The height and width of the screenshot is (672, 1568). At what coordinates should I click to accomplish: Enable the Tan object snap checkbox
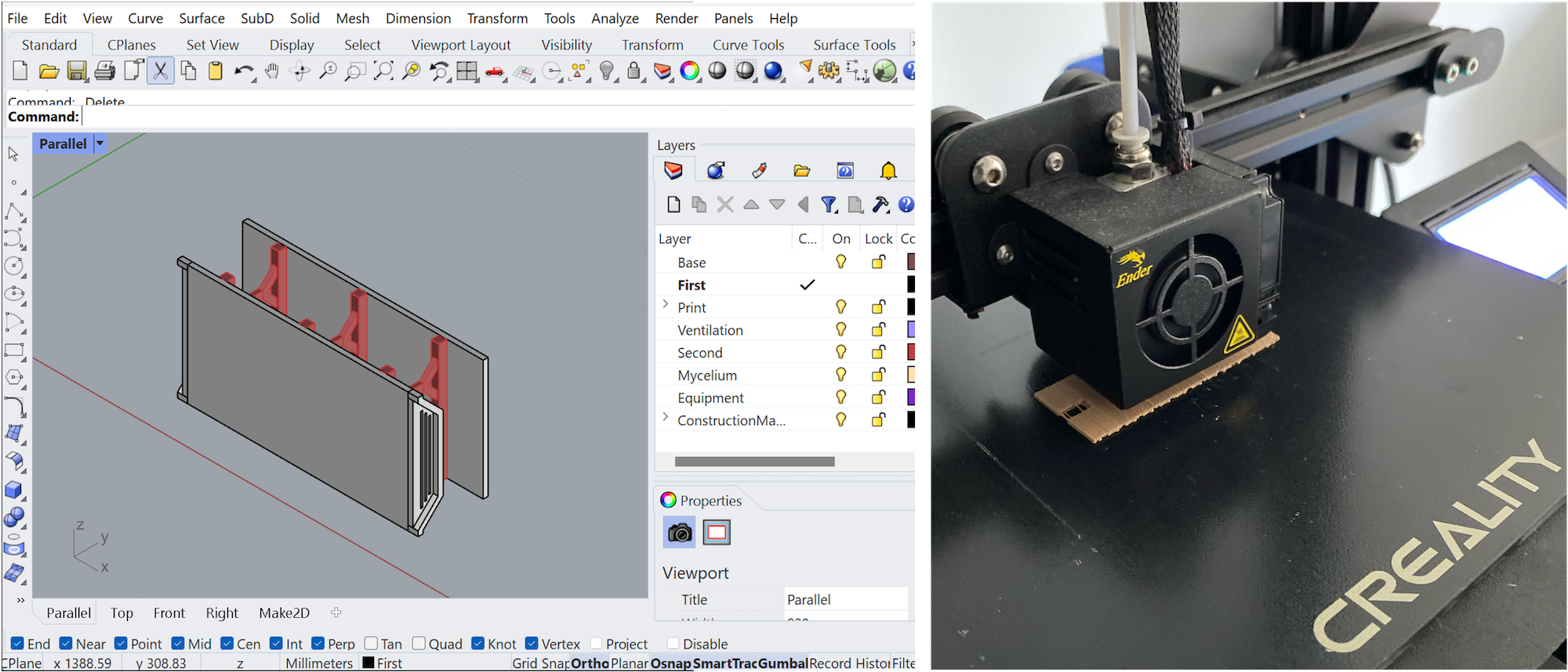[x=372, y=644]
